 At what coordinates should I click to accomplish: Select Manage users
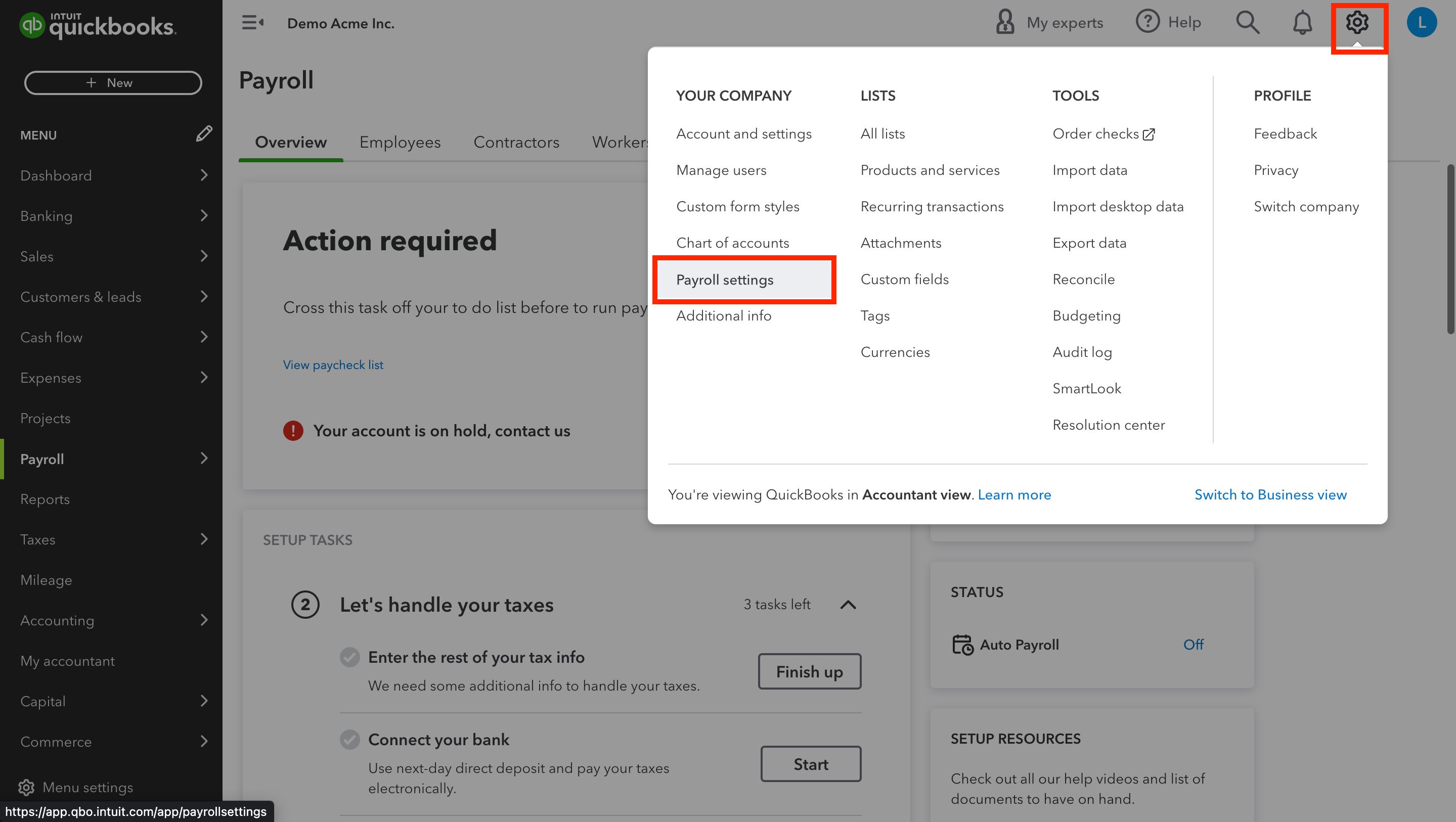(x=721, y=170)
